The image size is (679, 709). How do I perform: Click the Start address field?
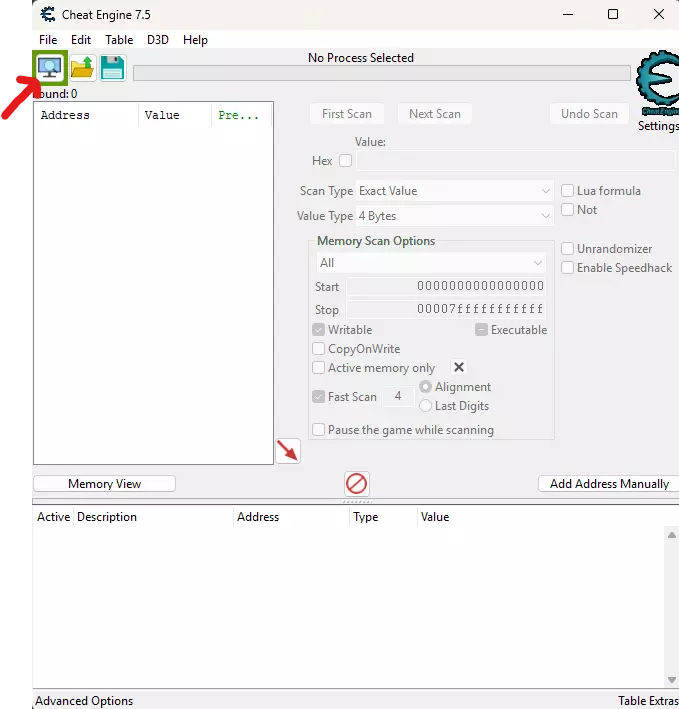(446, 286)
